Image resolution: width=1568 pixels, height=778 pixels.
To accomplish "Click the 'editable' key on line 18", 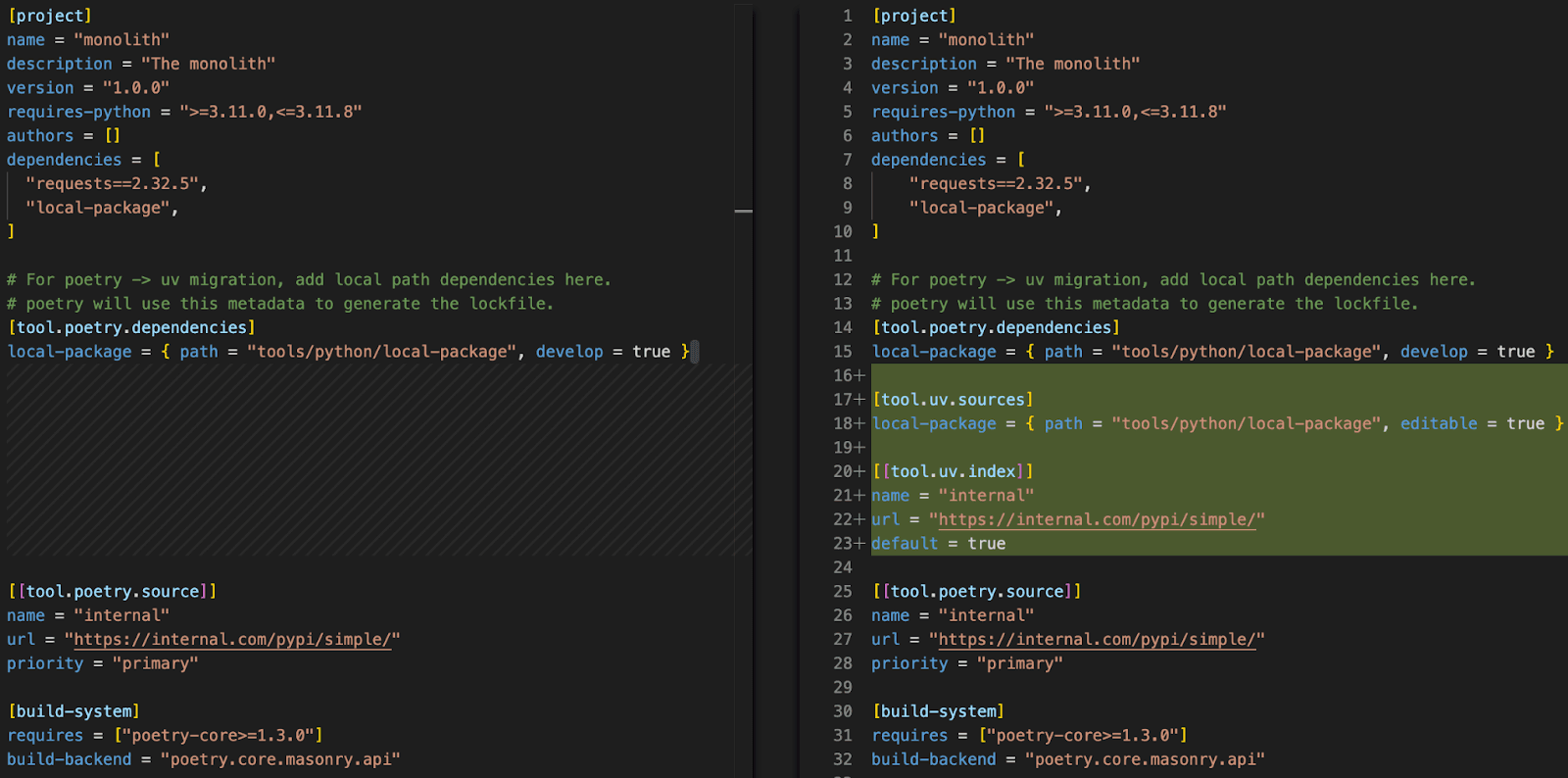I will click(x=1439, y=423).
